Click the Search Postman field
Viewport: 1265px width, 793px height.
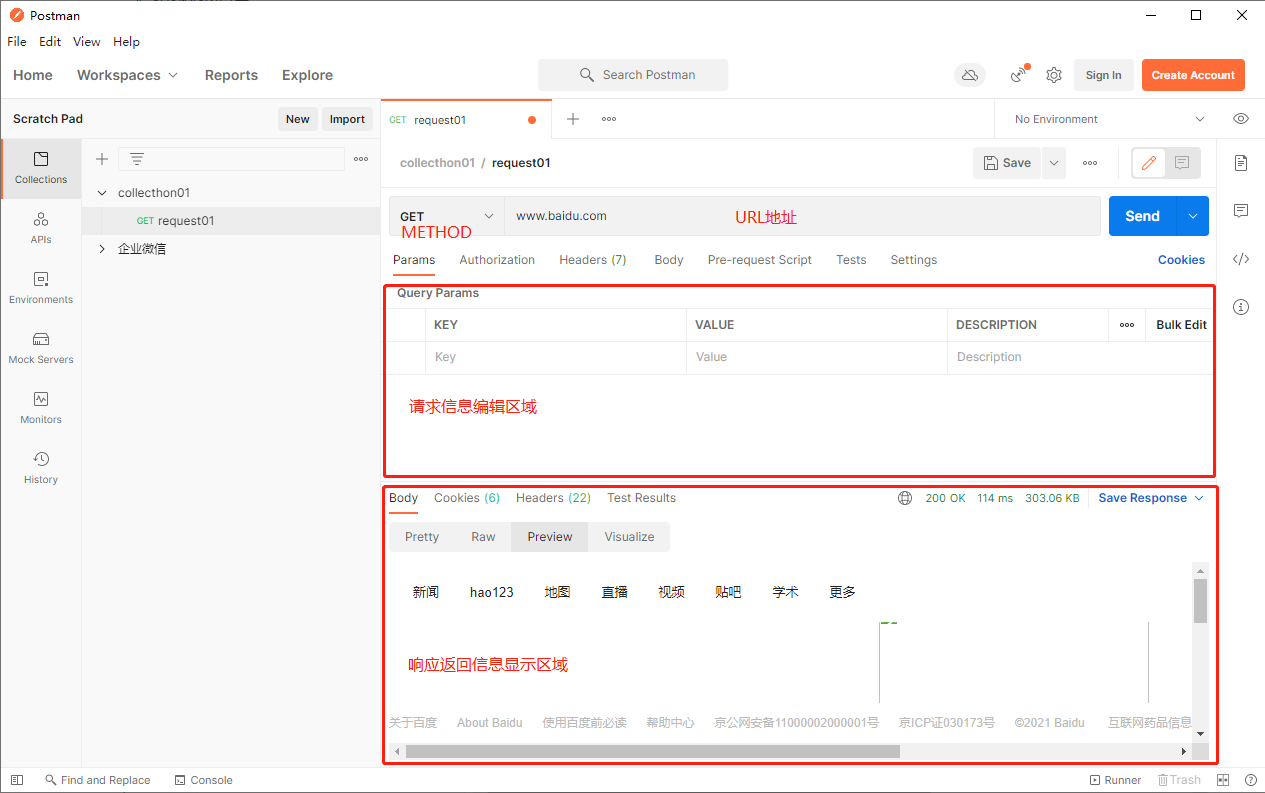[x=633, y=75]
